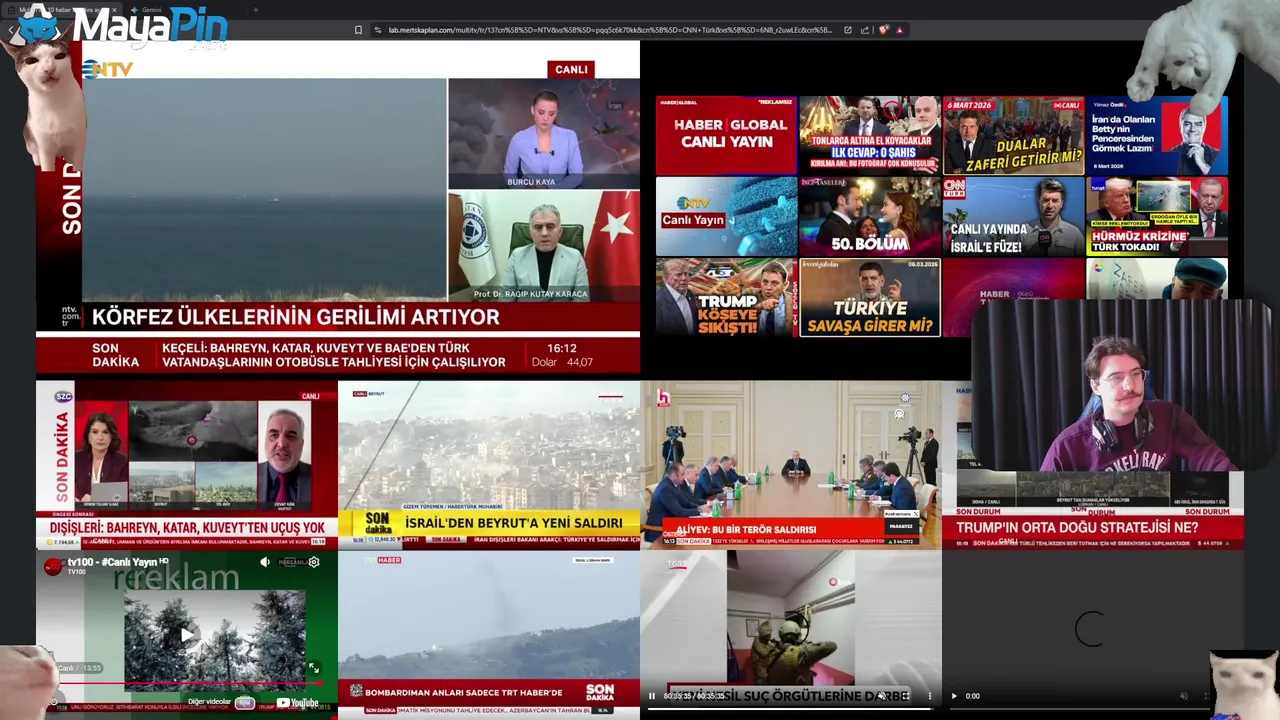Viewport: 1280px width, 720px height.
Task: Enter fullscreen on the TGRT player
Action: (905, 696)
